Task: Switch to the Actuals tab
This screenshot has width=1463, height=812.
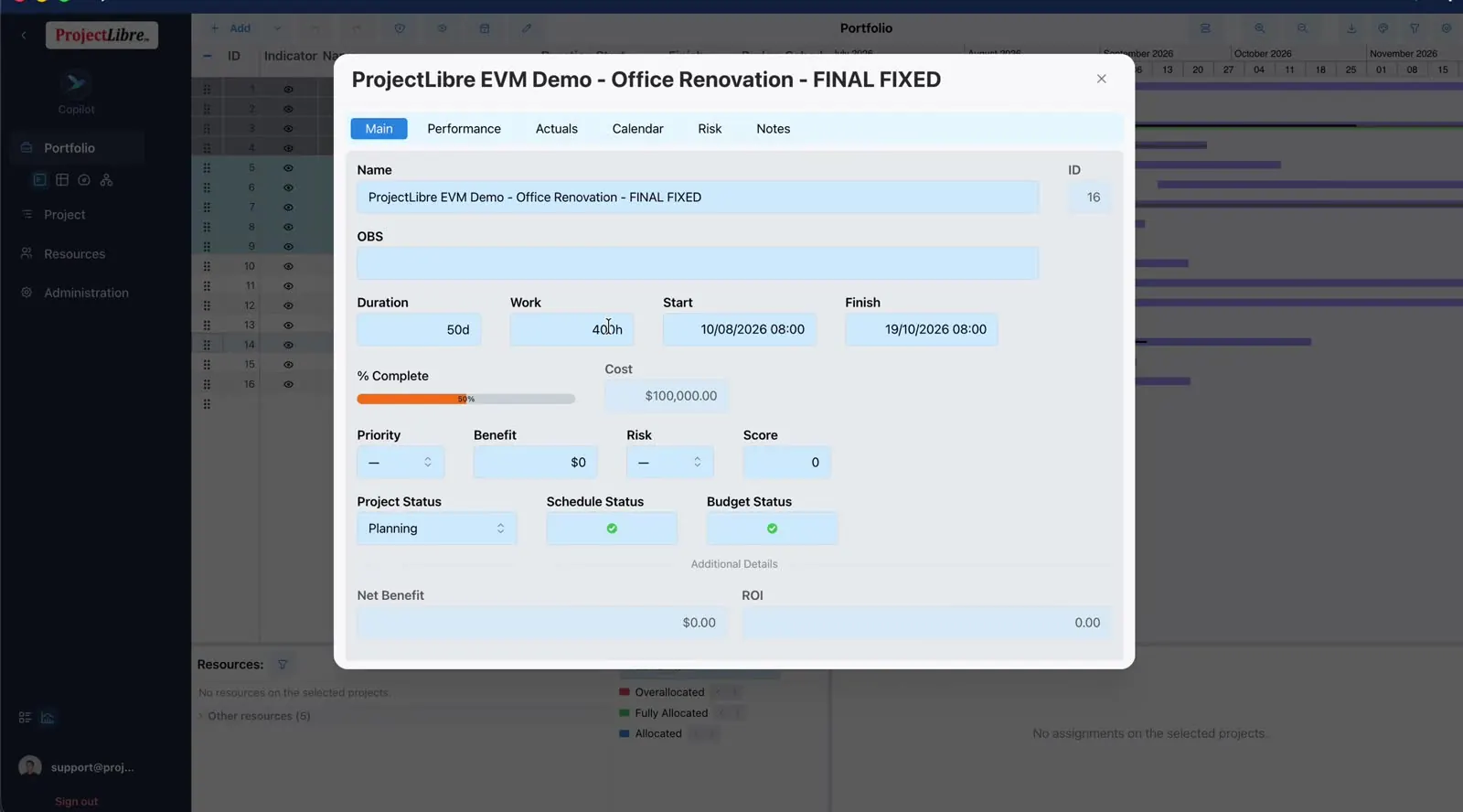Action: (x=557, y=129)
